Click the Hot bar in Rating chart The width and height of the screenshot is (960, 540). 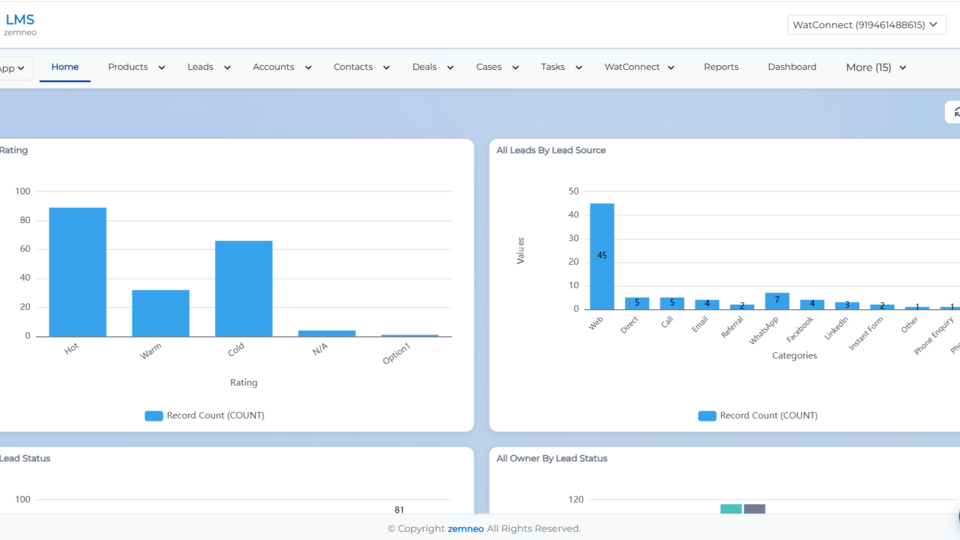pos(78,272)
